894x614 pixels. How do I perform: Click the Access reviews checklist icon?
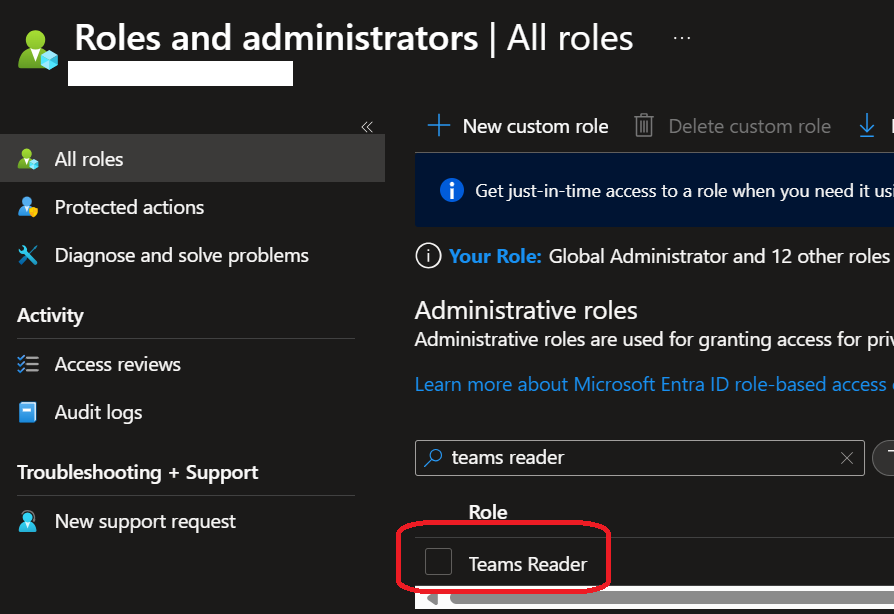pyautogui.click(x=28, y=364)
